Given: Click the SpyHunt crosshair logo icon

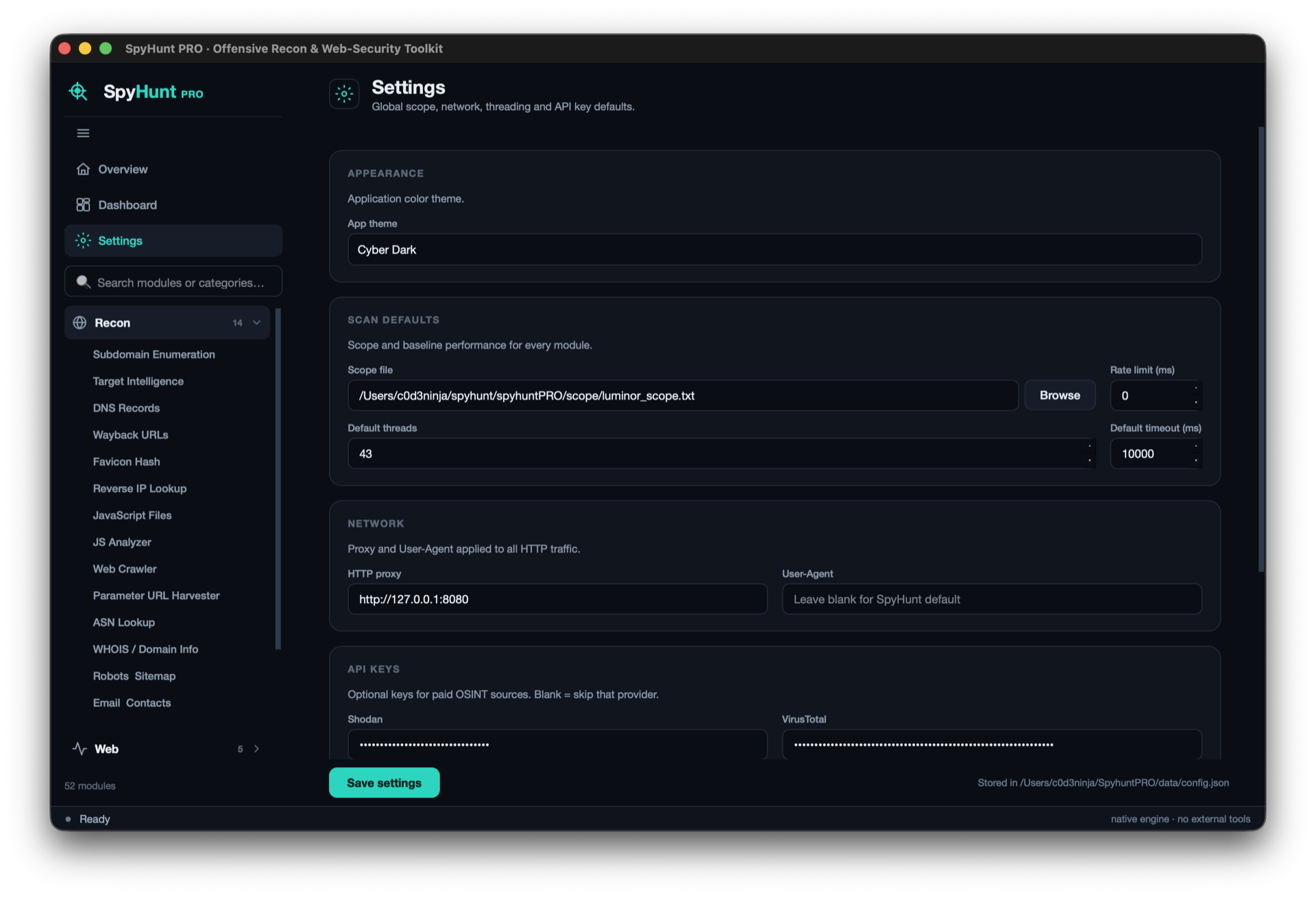Looking at the screenshot, I should tap(78, 91).
